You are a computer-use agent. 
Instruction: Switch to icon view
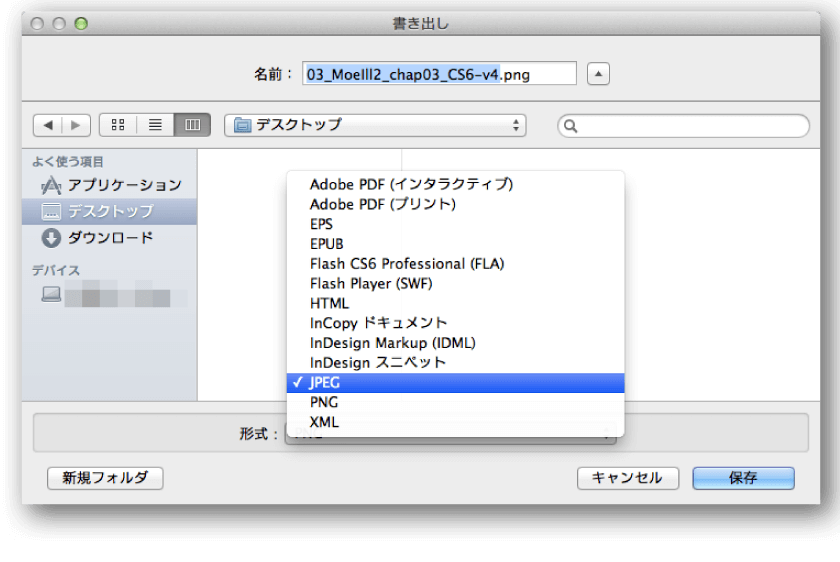point(118,125)
